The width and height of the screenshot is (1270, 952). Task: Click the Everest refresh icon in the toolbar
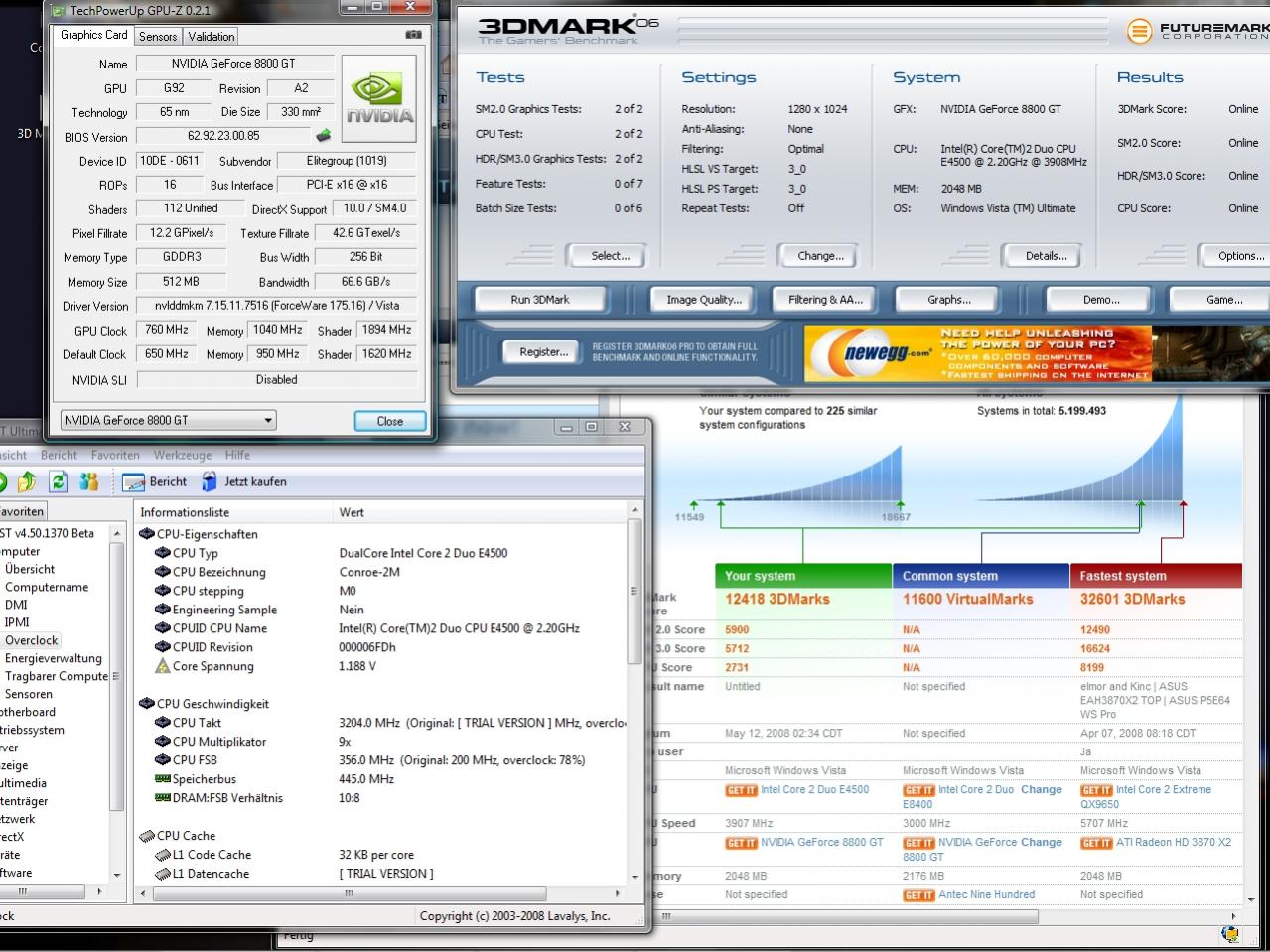58,481
